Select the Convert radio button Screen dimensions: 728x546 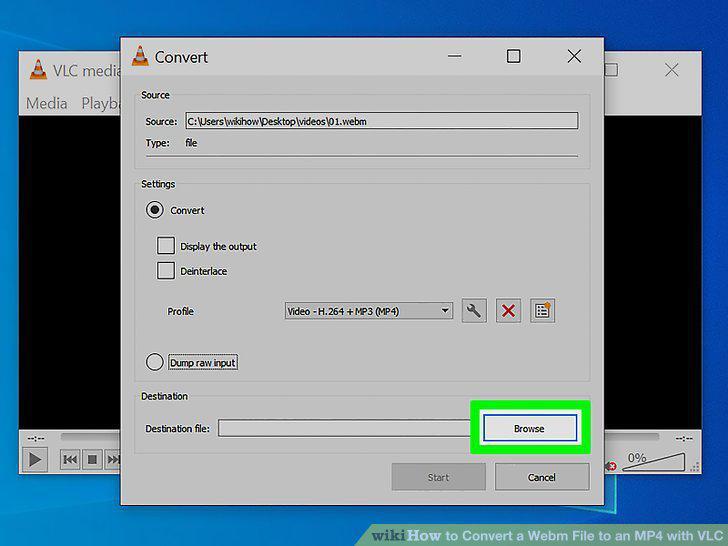coord(155,210)
